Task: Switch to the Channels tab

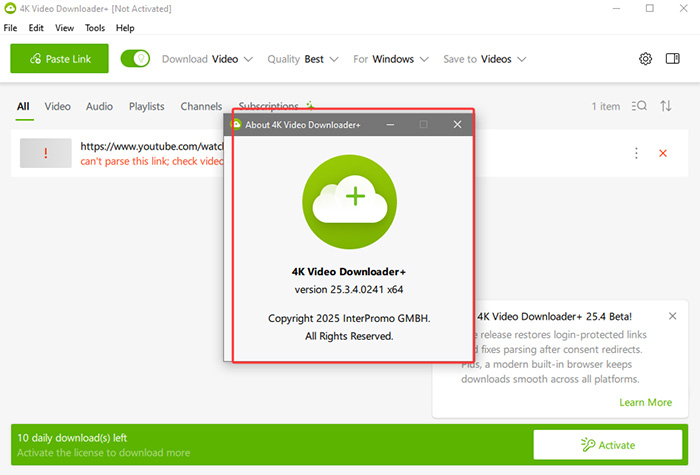Action: 201,106
